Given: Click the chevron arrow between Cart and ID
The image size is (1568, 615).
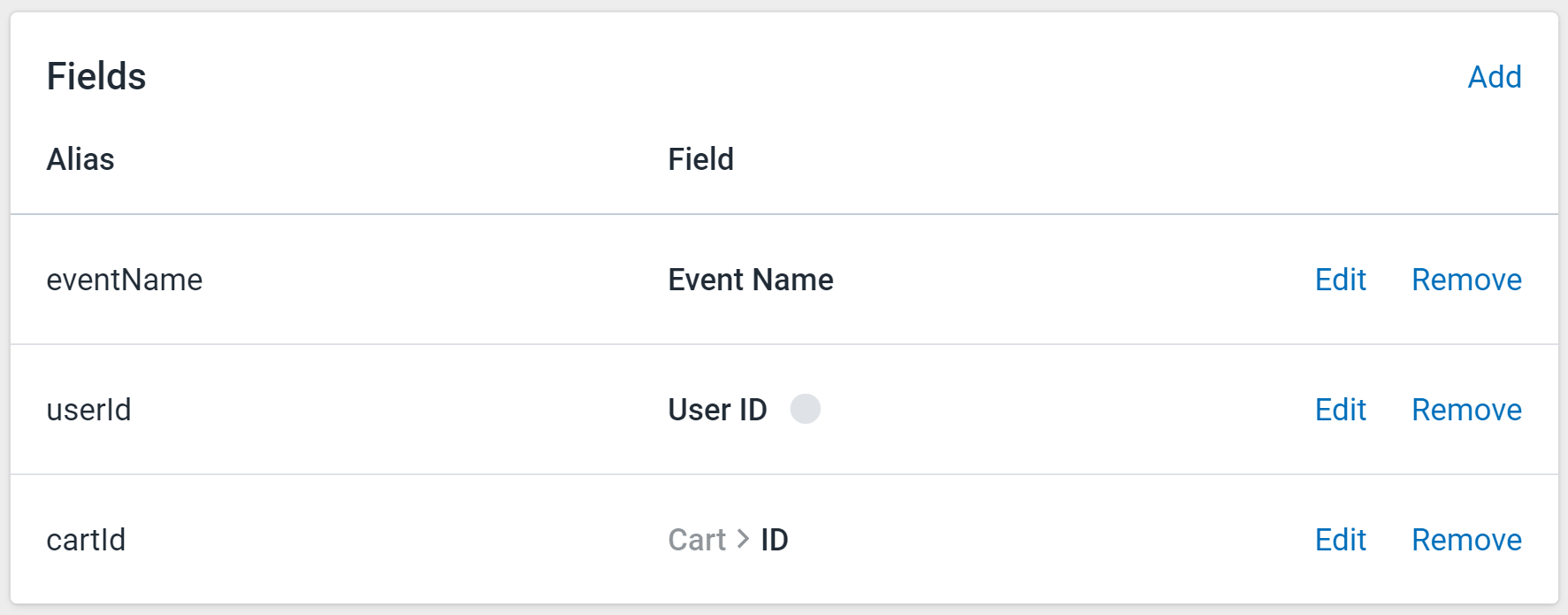Looking at the screenshot, I should [743, 539].
